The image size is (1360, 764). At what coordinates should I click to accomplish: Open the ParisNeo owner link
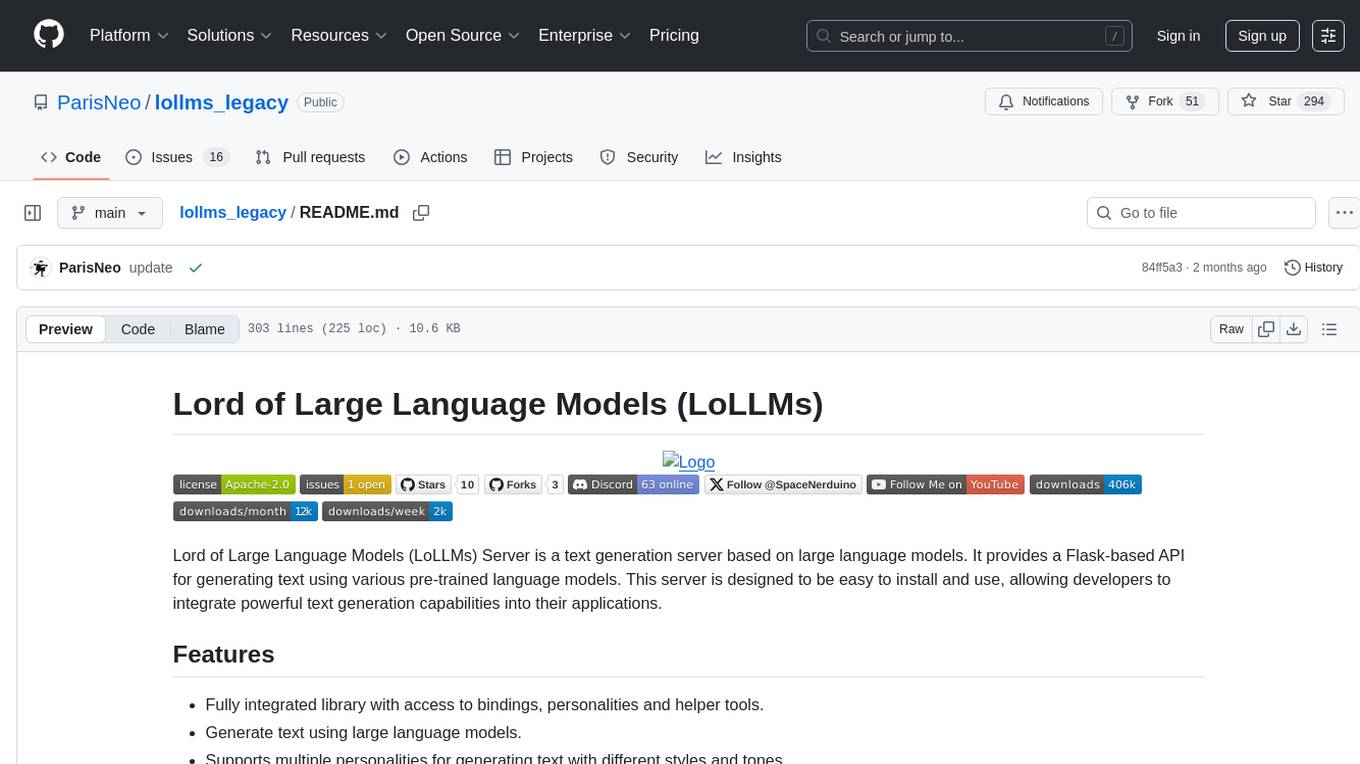point(99,102)
